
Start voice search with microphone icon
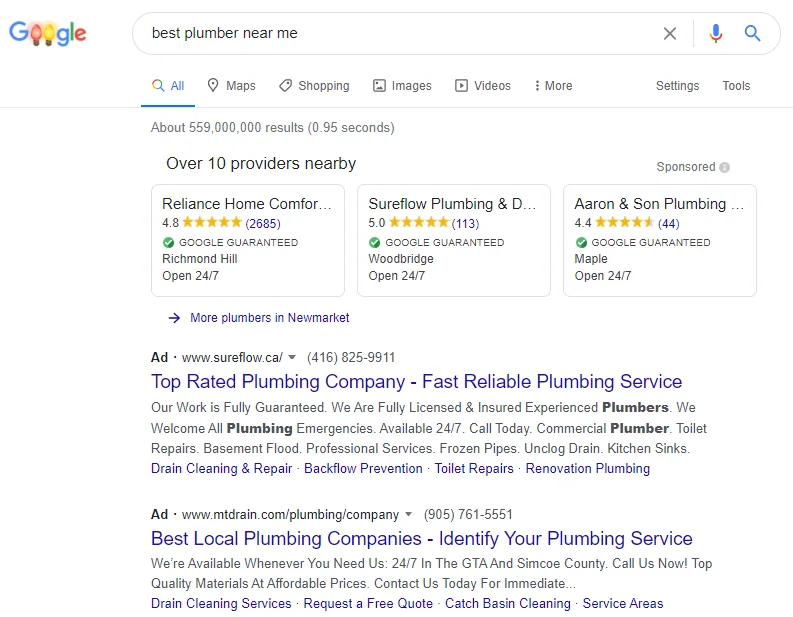[x=715, y=34]
